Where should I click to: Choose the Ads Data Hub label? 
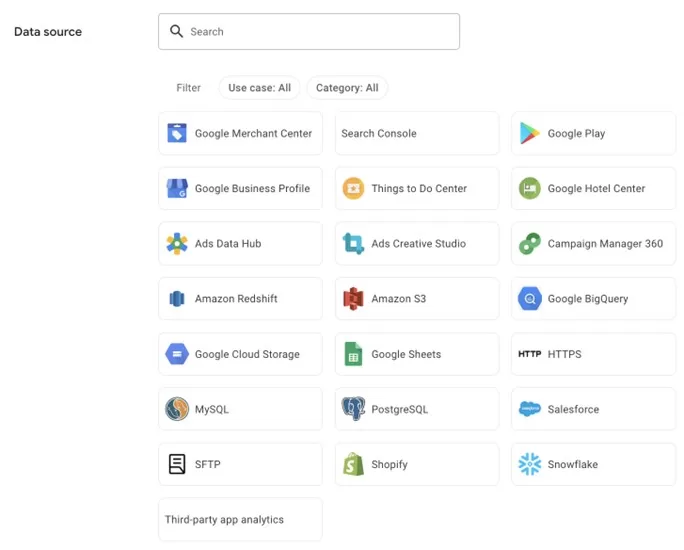(228, 243)
